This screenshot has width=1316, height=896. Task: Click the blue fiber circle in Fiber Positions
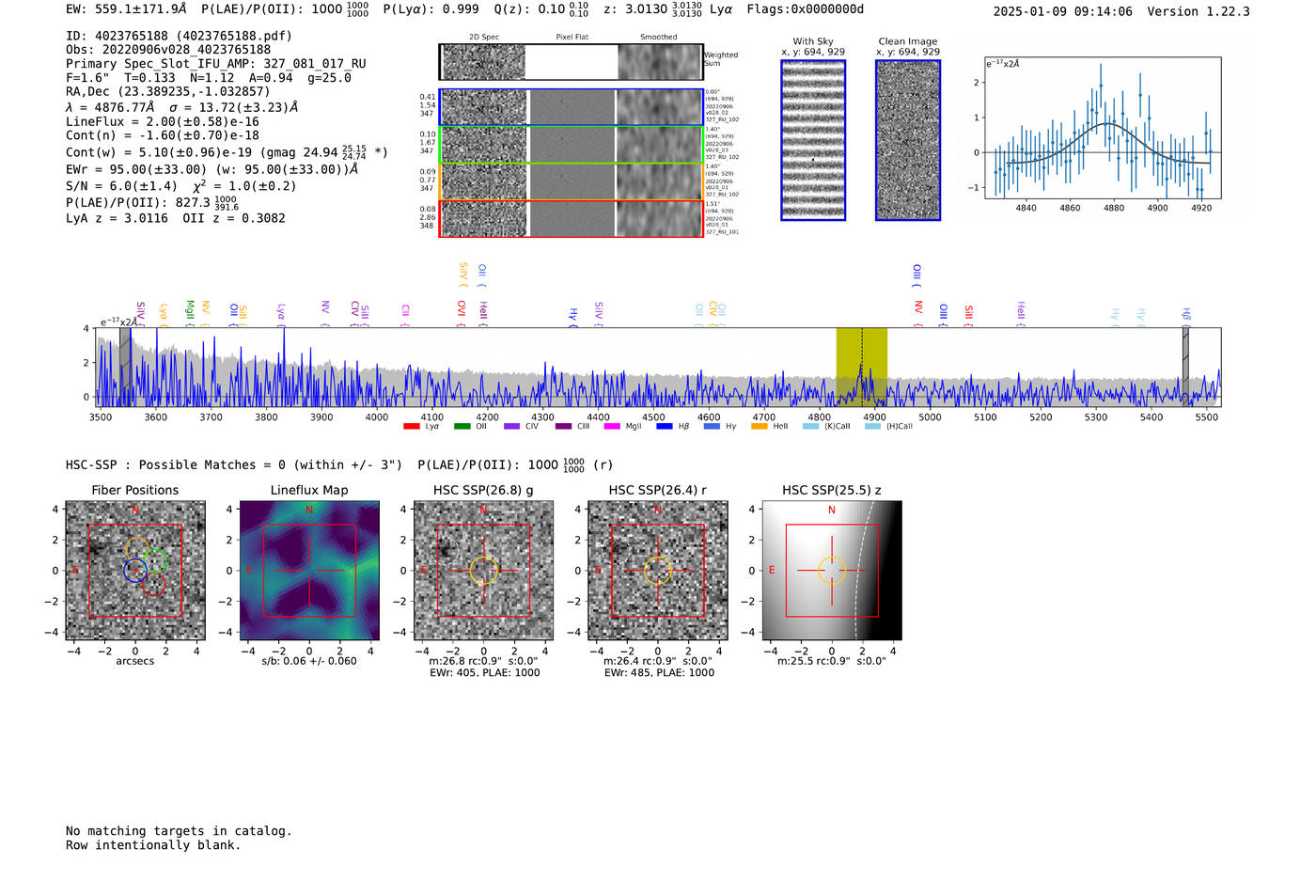pyautogui.click(x=135, y=570)
